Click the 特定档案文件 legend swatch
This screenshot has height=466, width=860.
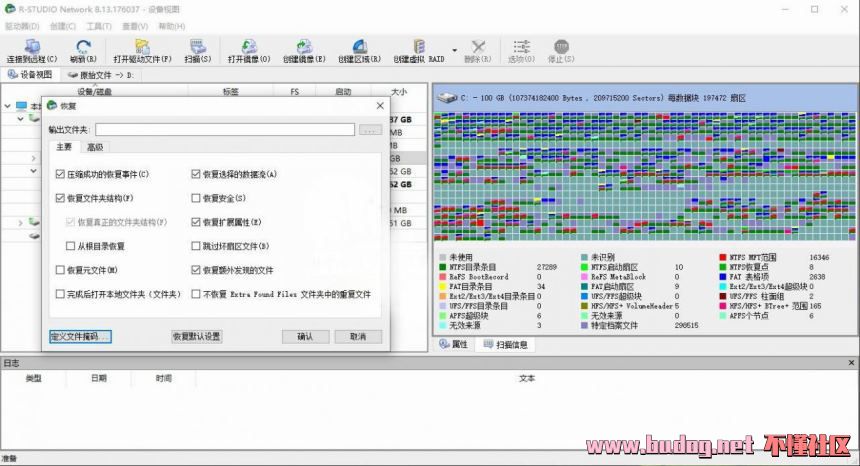585,326
